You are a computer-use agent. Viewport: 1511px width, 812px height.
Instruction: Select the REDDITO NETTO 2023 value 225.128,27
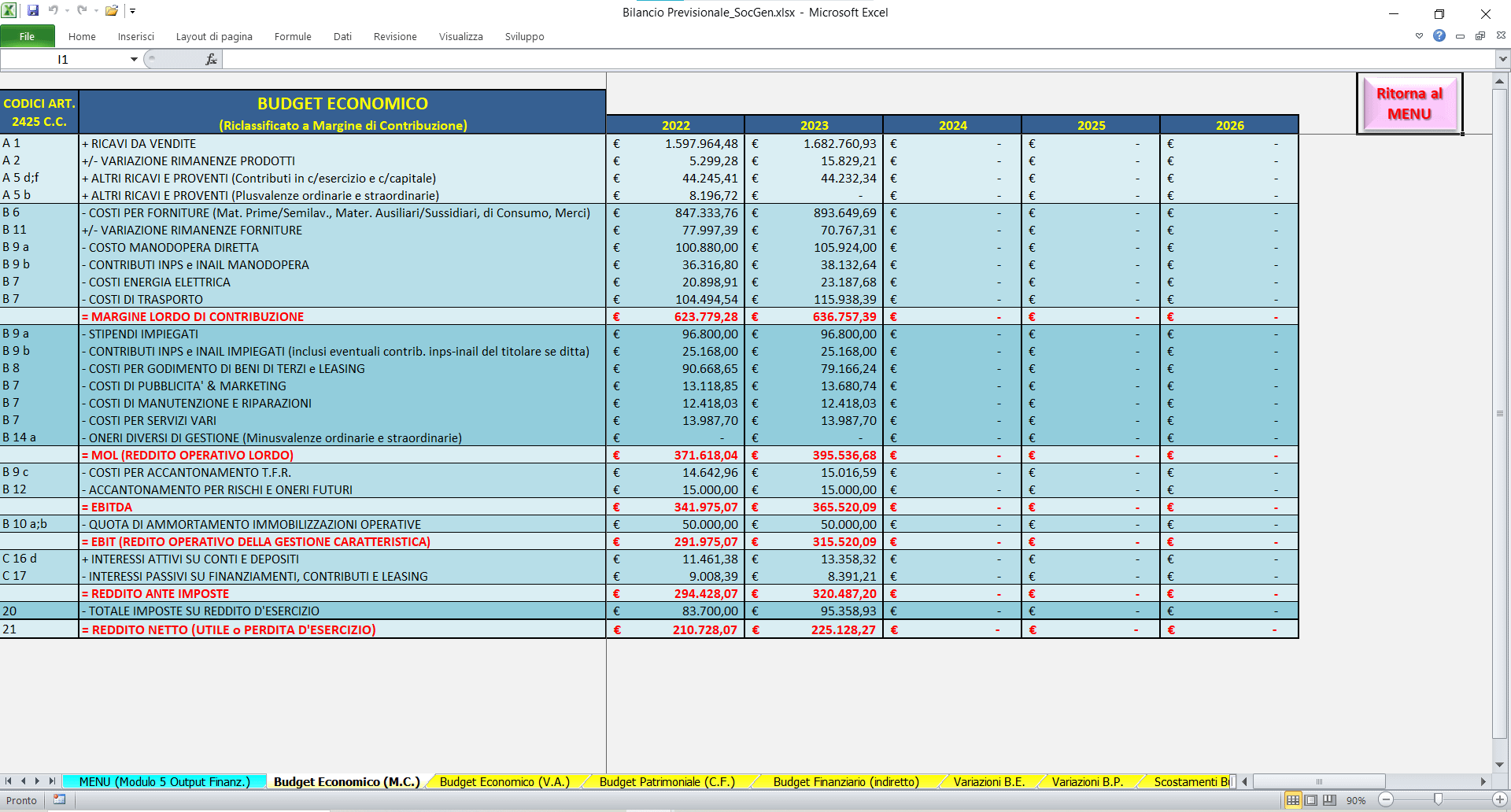pos(814,629)
